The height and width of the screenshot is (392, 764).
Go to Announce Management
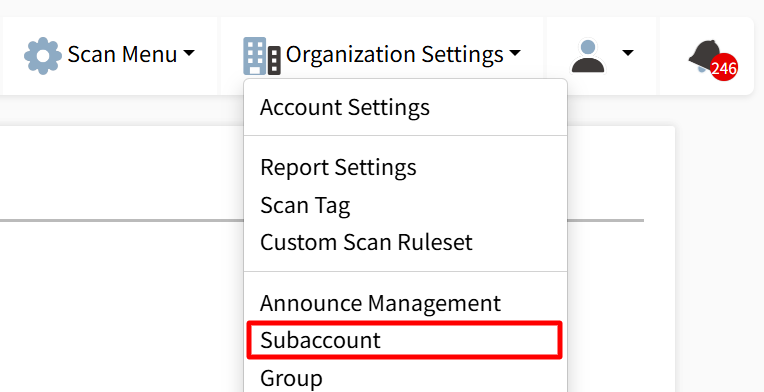coord(405,303)
